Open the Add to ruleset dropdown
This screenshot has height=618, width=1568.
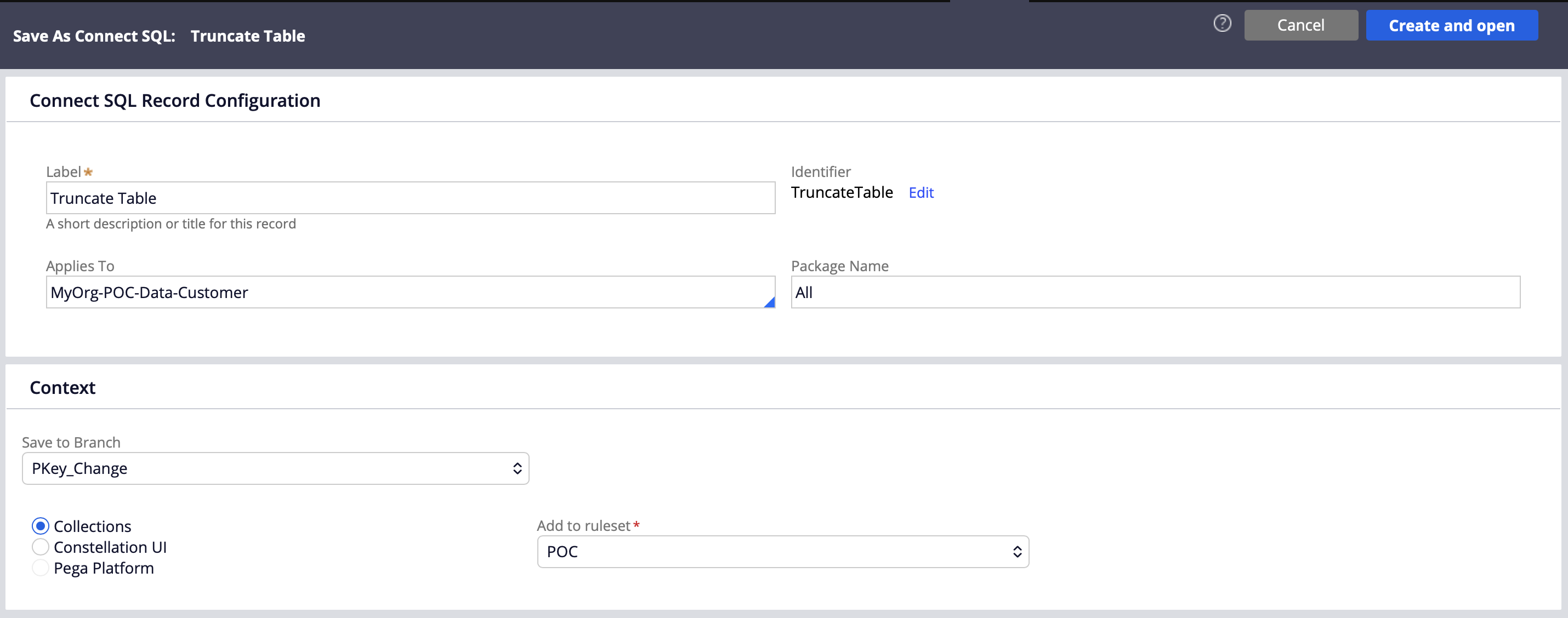click(x=782, y=552)
